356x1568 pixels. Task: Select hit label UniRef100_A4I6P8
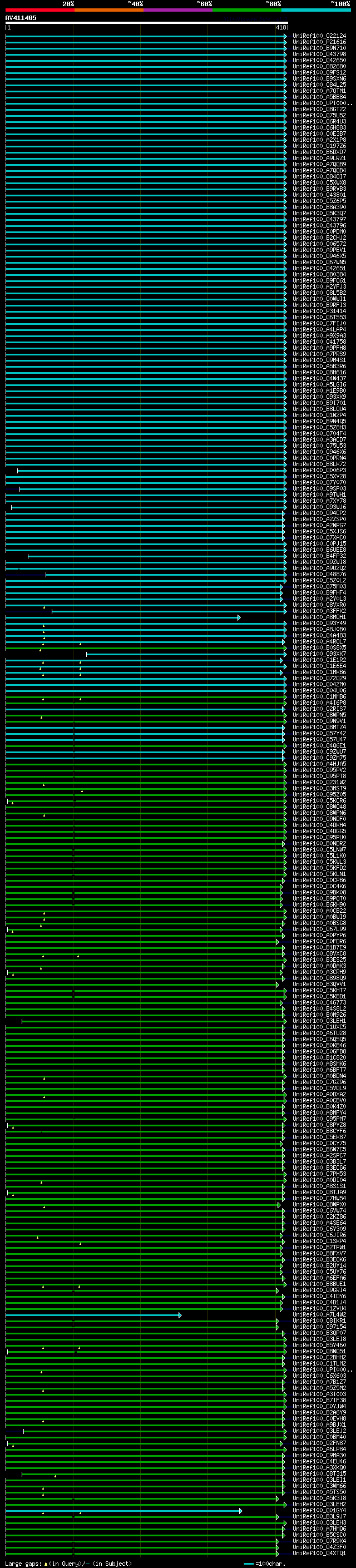319,703
